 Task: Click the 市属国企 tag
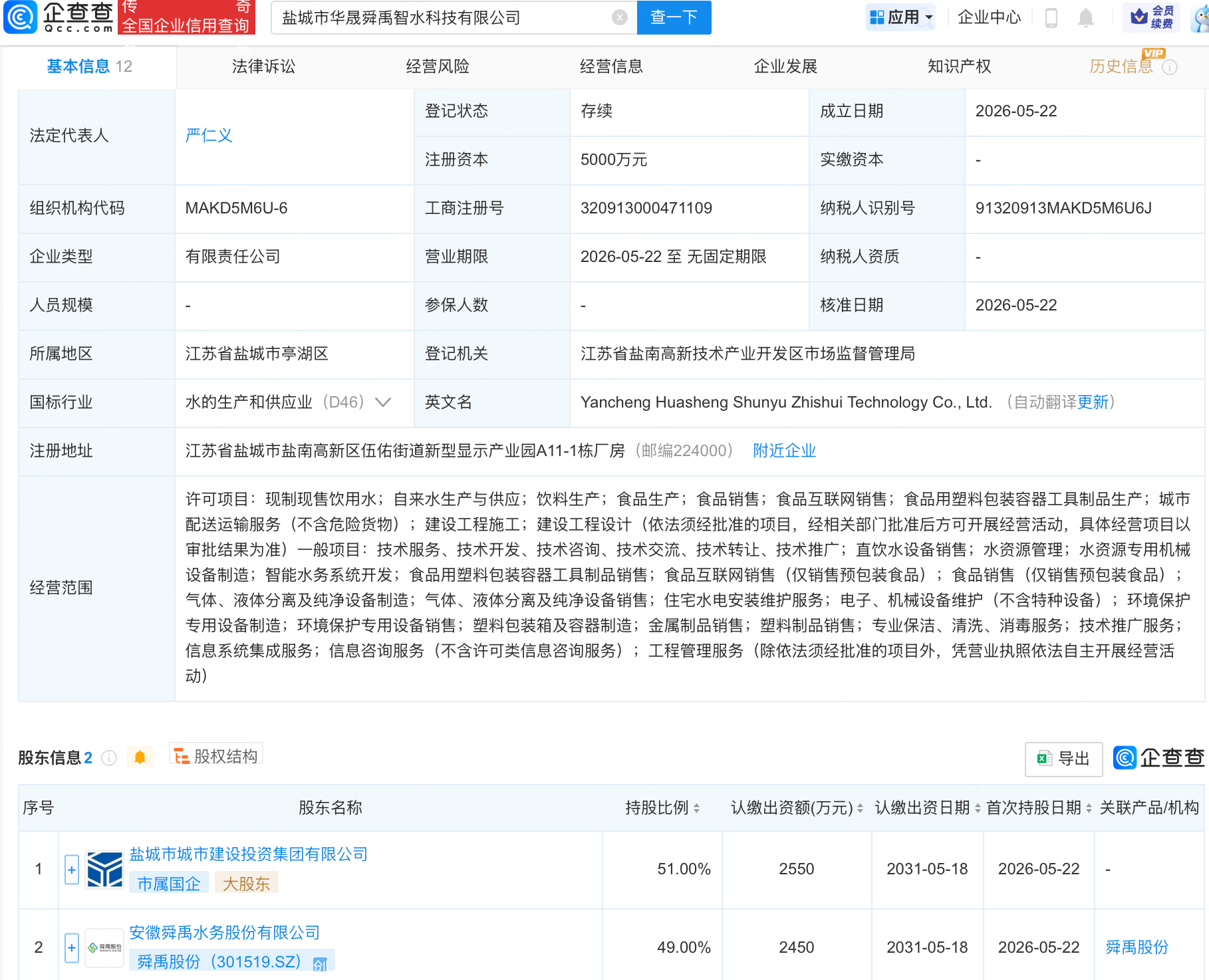point(169,884)
